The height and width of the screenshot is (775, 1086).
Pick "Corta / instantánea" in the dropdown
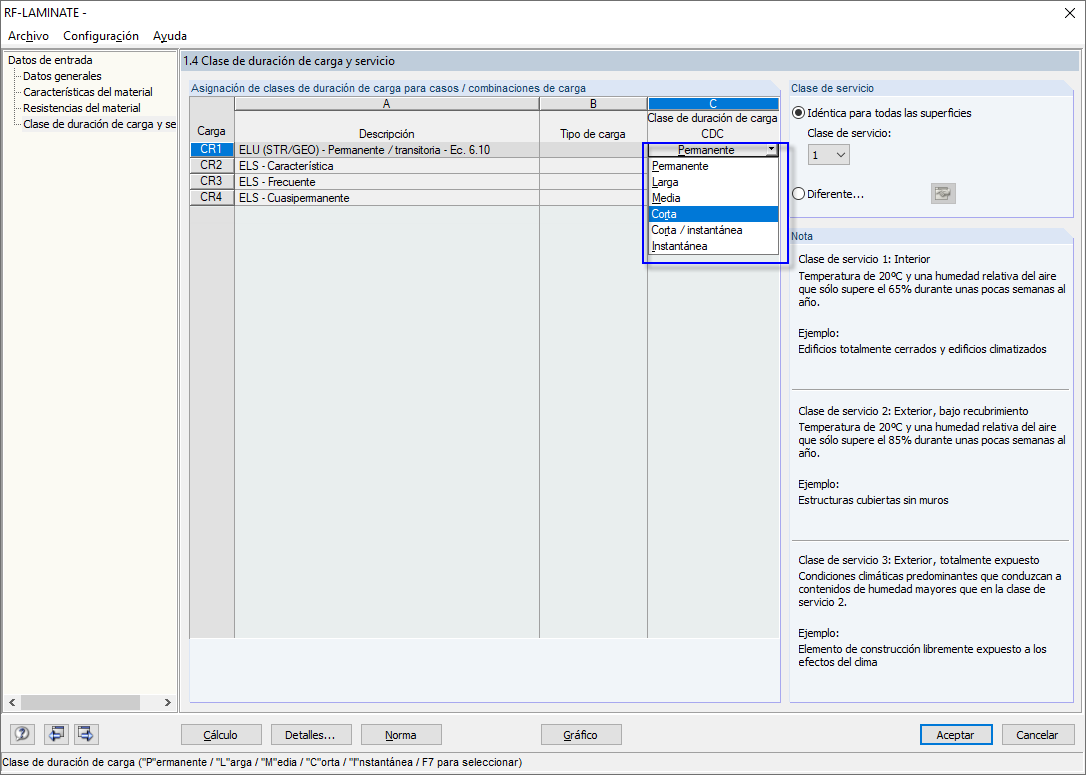(x=697, y=230)
